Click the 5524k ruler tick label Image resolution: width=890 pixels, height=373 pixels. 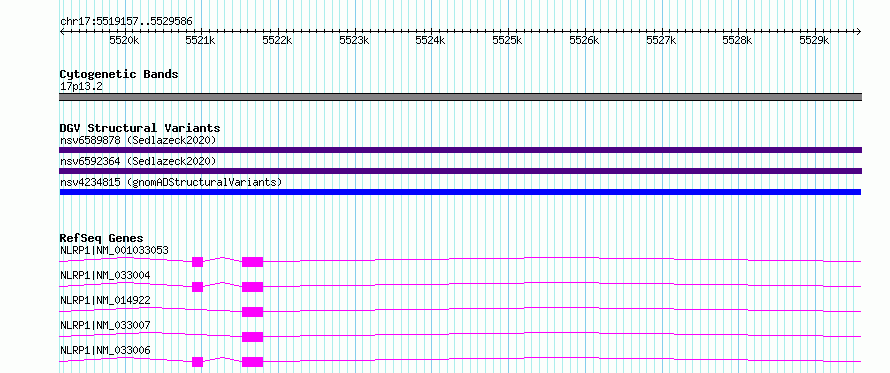click(431, 40)
